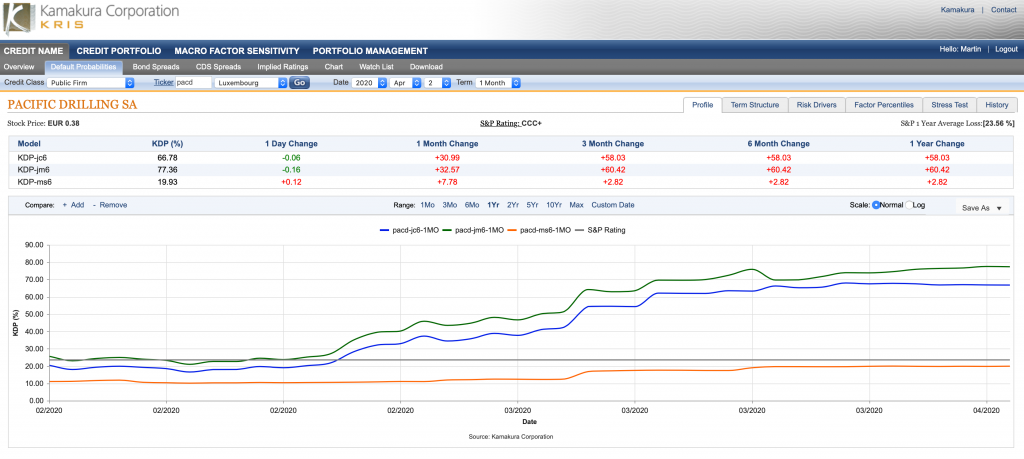Click the KDP value 19.93
Screen dimensions: 1024x459
tap(168, 181)
